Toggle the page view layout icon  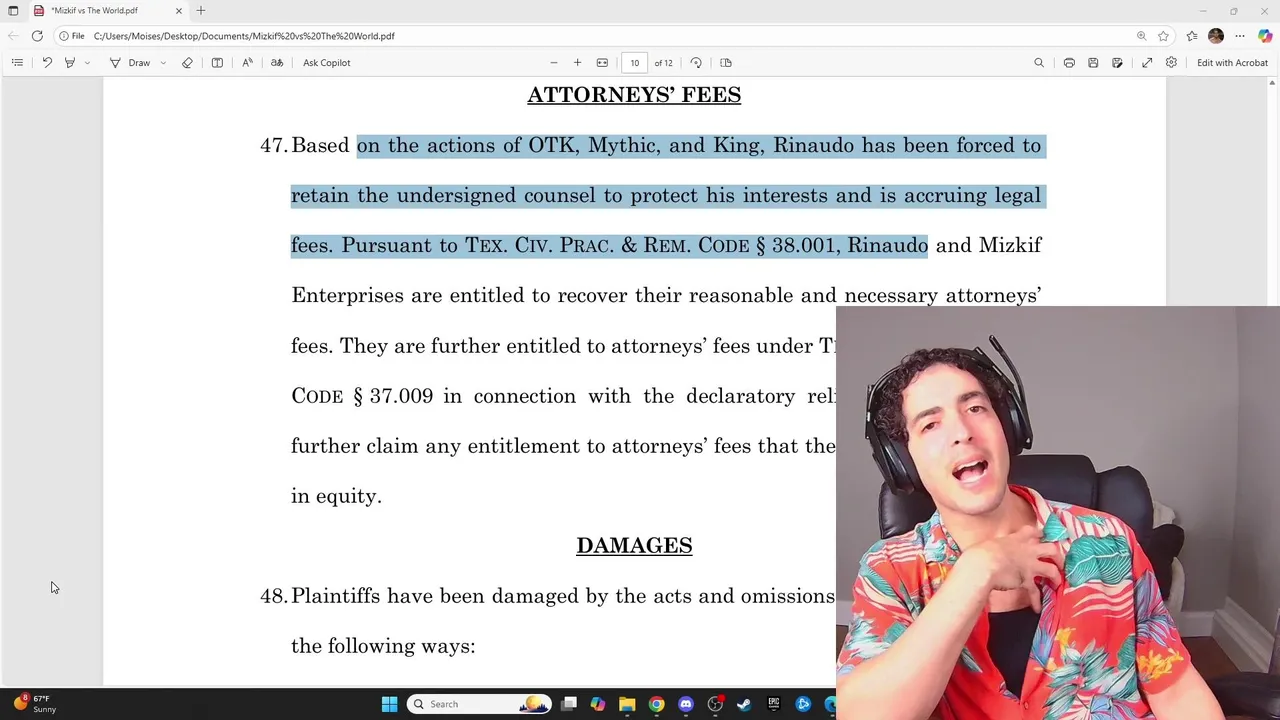click(x=726, y=62)
